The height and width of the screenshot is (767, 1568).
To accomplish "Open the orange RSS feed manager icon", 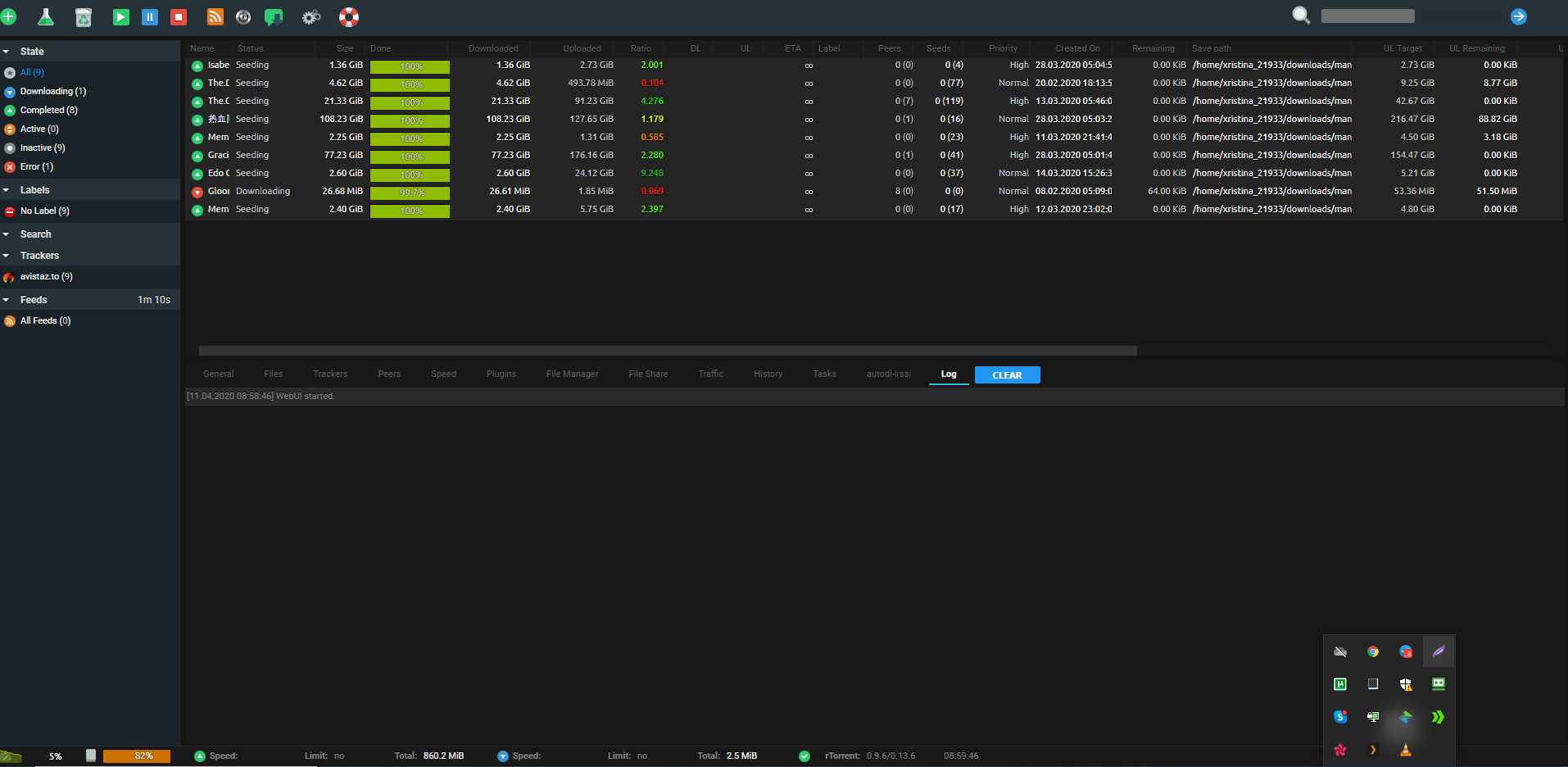I will [215, 17].
